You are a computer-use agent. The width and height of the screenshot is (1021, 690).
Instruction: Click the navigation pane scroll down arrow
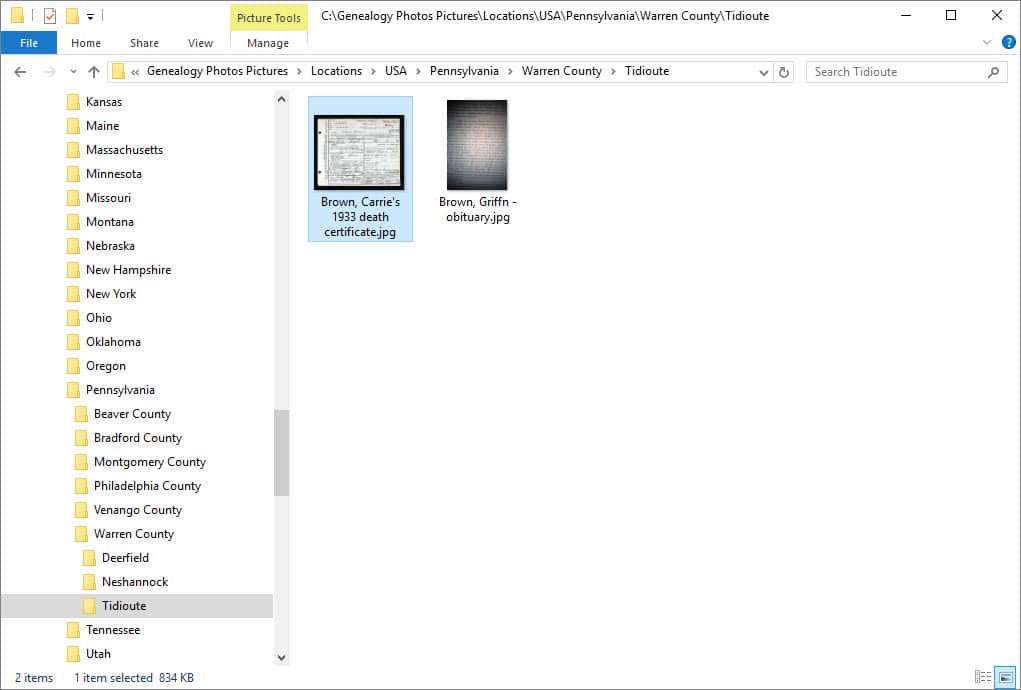[281, 657]
